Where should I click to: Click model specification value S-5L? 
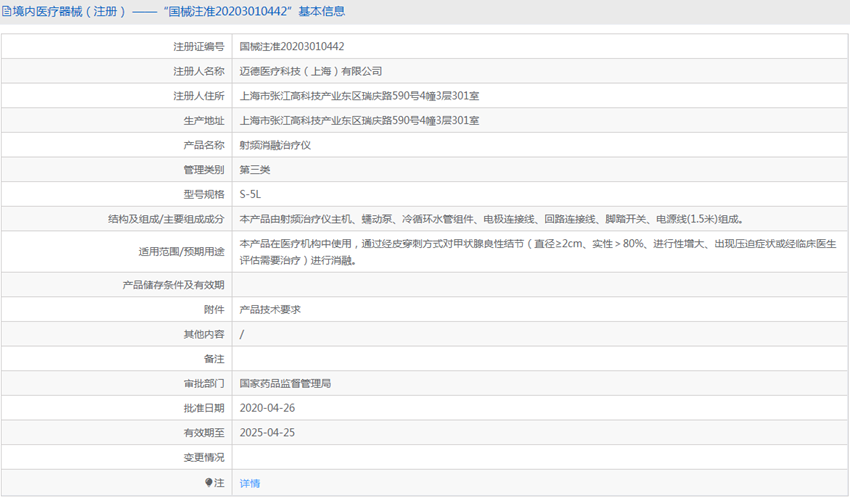click(250, 194)
